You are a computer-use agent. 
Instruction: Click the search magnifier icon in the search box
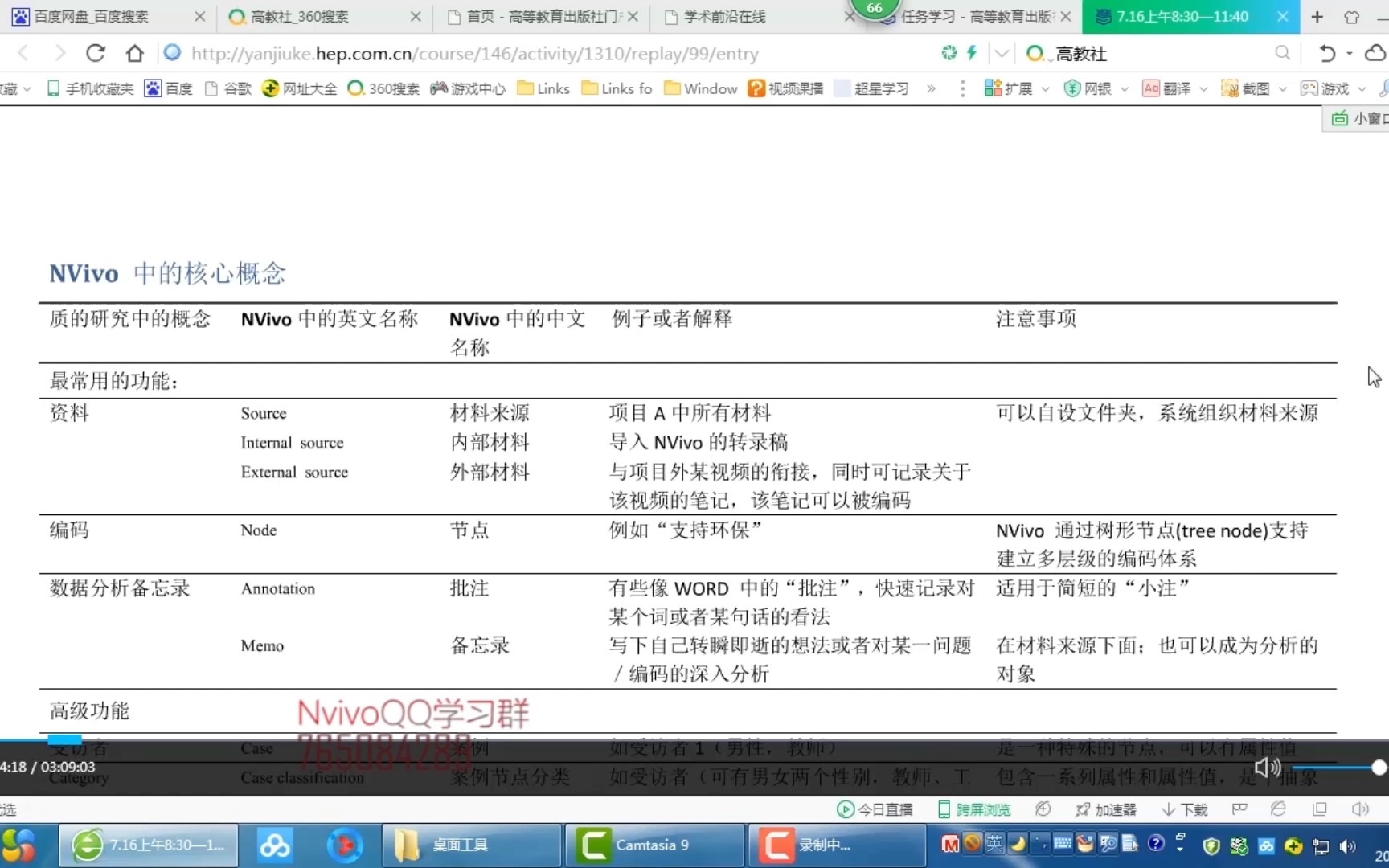[x=1282, y=54]
